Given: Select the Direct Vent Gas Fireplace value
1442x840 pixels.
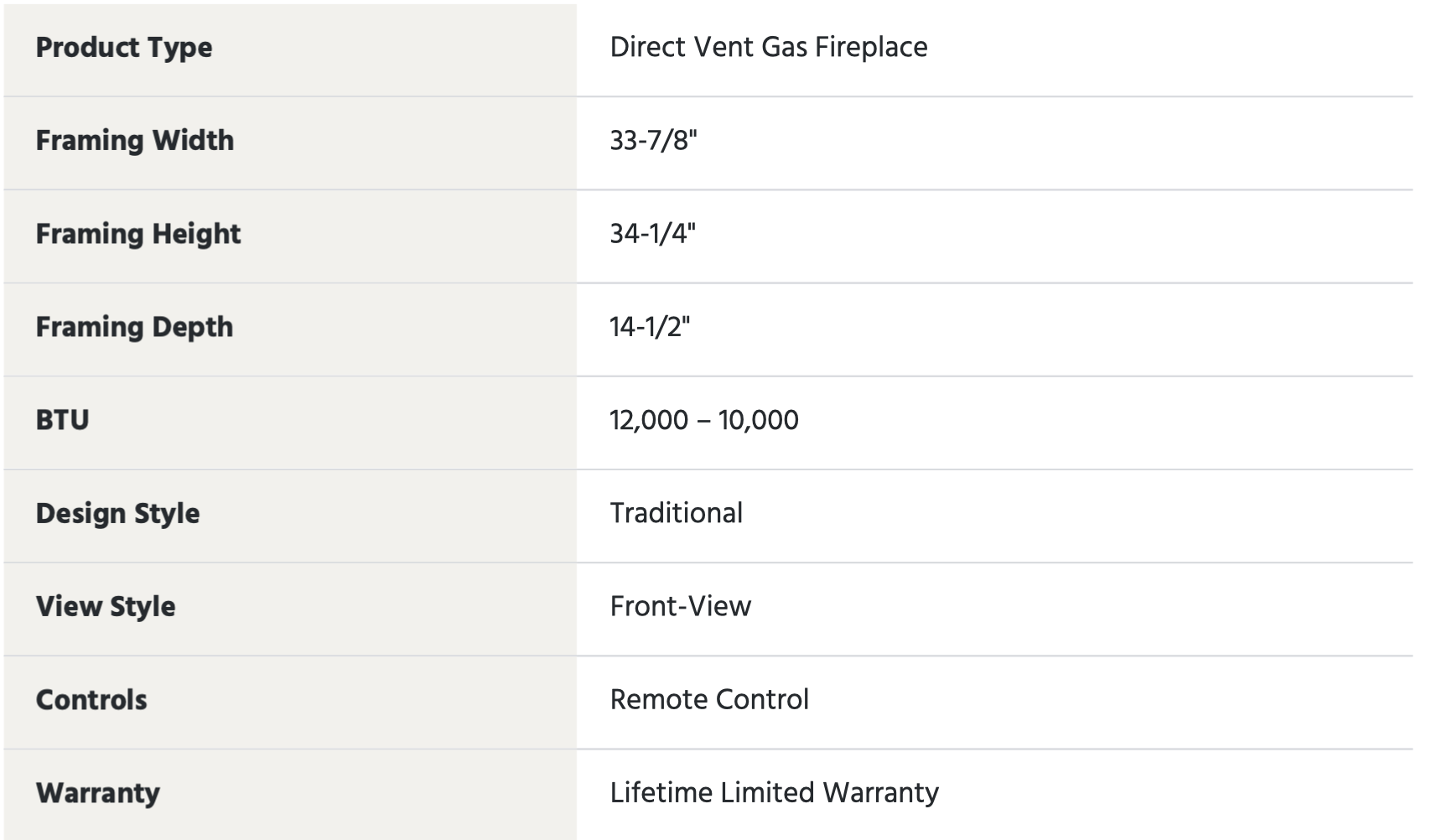Looking at the screenshot, I should pos(769,47).
